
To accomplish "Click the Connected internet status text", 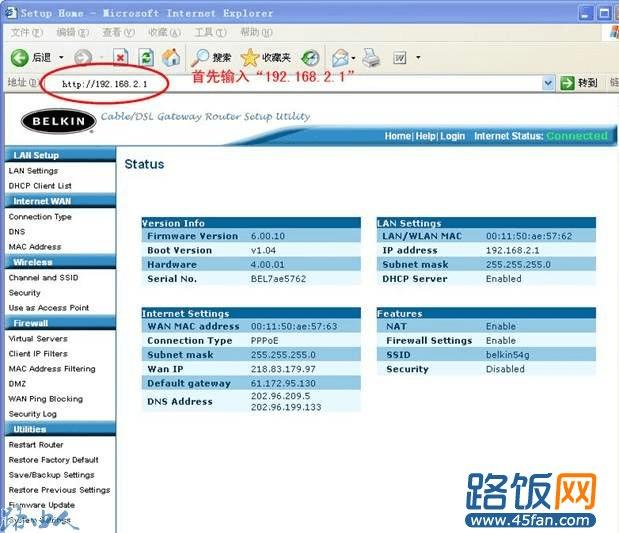I will pos(577,136).
